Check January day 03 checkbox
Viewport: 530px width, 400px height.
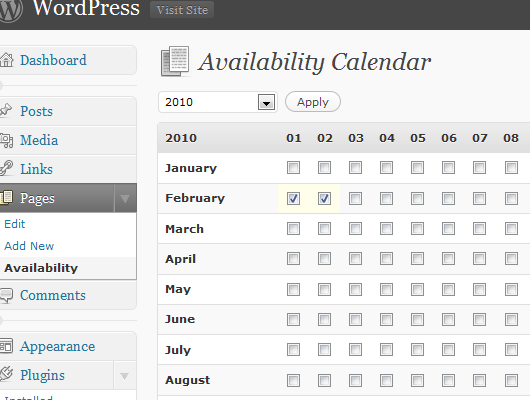[x=355, y=167]
